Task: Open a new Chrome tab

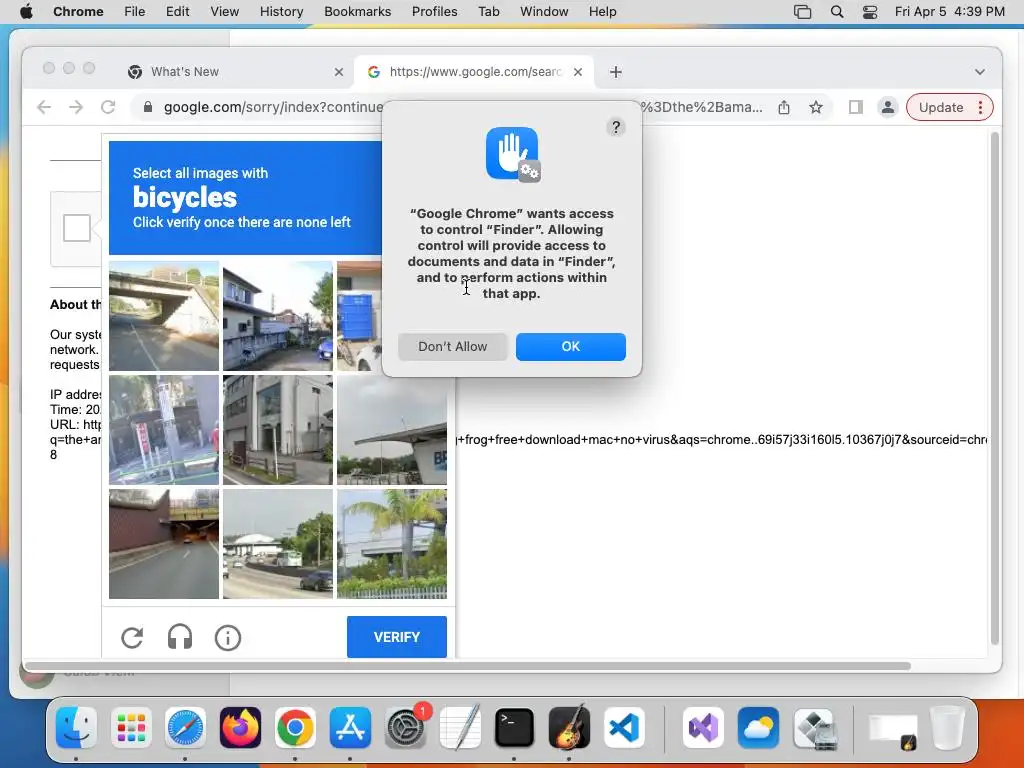Action: tap(615, 72)
